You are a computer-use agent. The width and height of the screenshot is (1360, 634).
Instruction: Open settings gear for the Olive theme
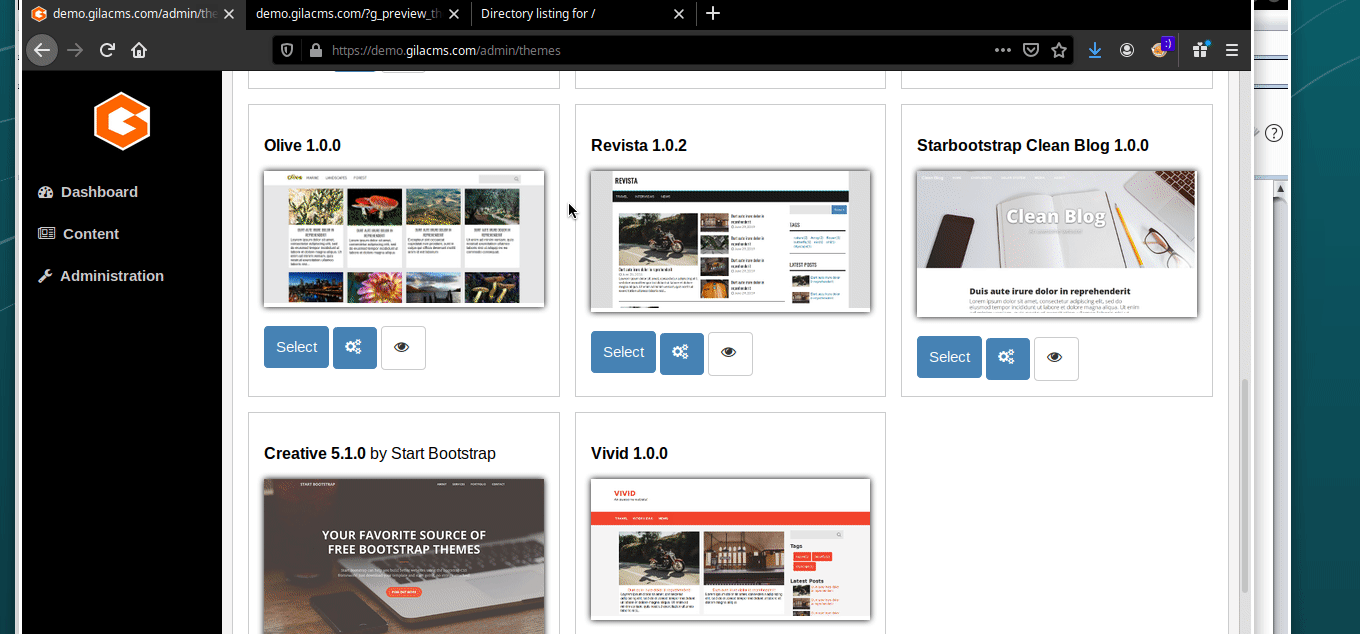coord(354,347)
